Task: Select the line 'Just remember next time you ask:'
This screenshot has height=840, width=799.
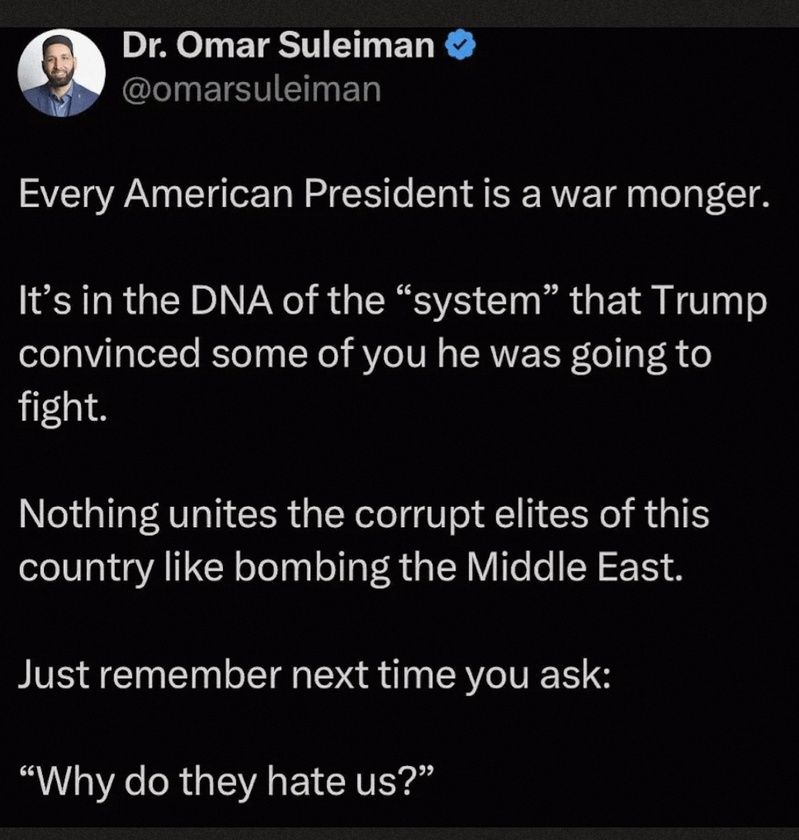Action: coord(315,674)
